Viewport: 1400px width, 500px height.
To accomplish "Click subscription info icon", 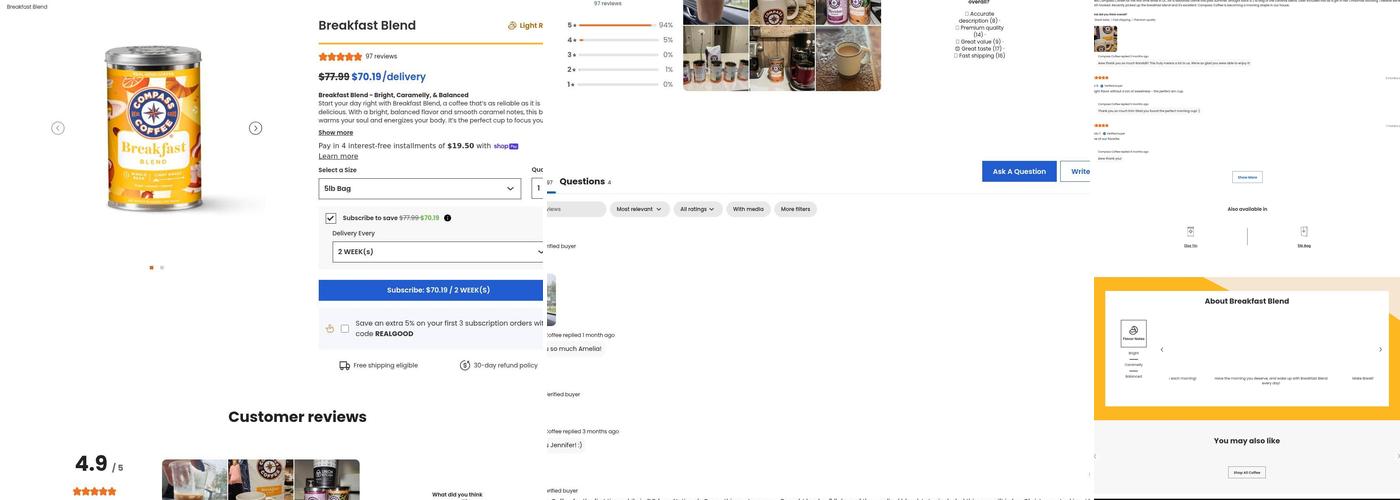I will tap(447, 218).
